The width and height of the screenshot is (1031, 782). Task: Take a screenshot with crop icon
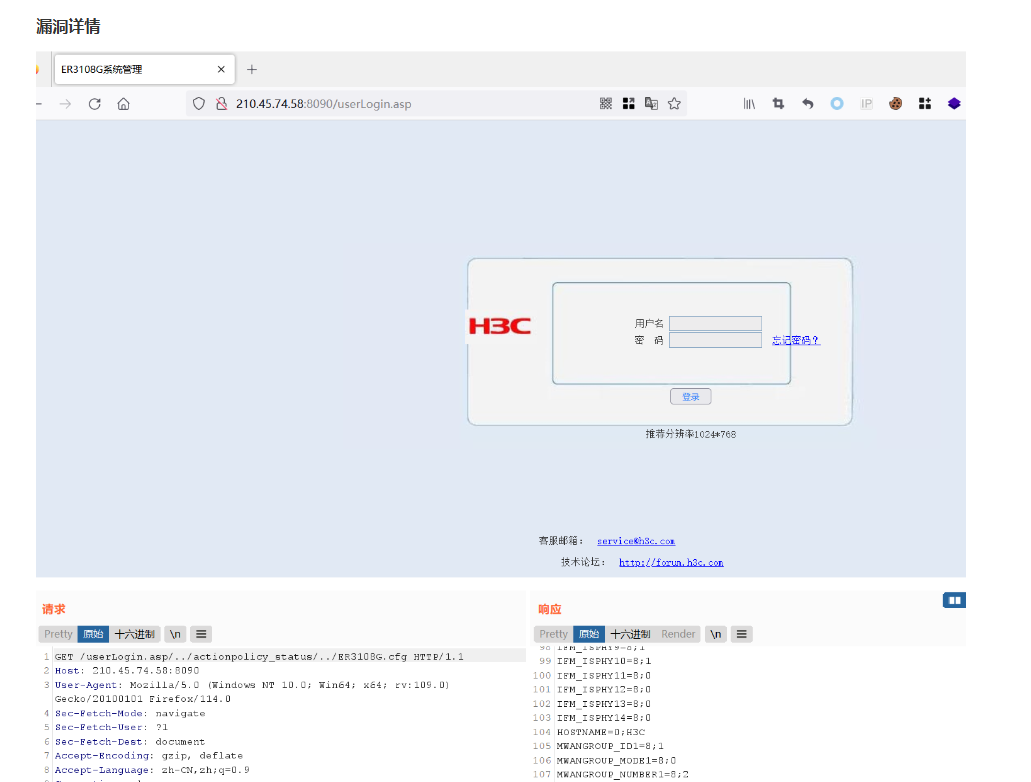coord(779,103)
